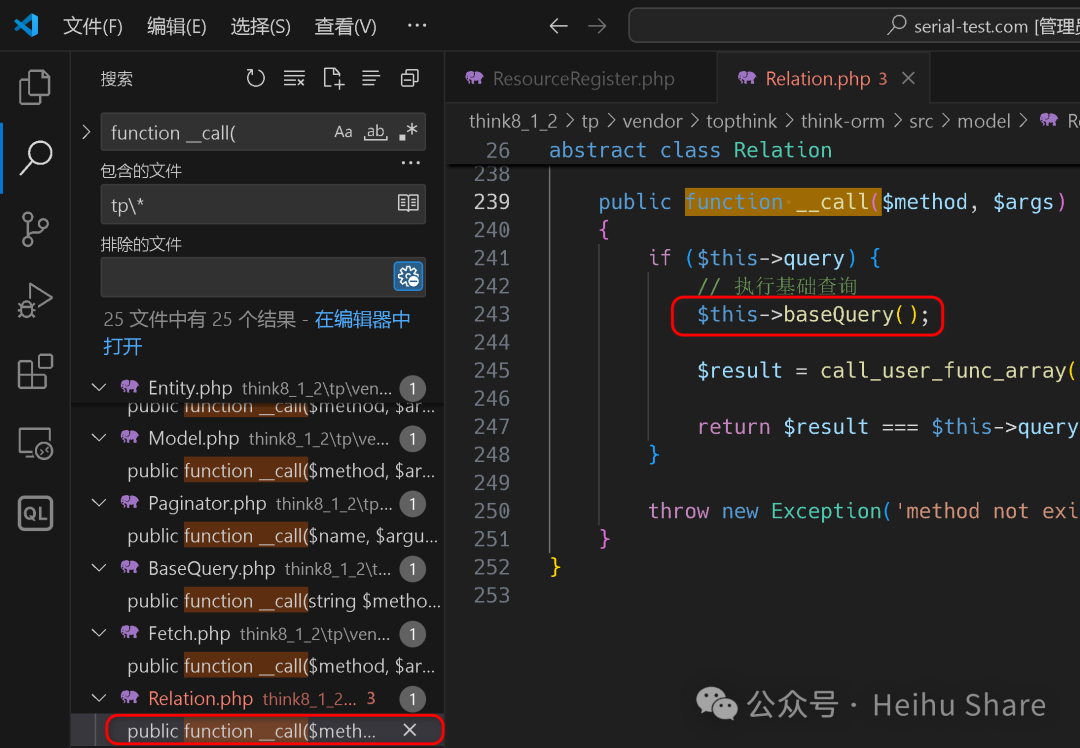Toggle Use Regular Expression option
Screen dimensions: 1080x748
(408, 132)
